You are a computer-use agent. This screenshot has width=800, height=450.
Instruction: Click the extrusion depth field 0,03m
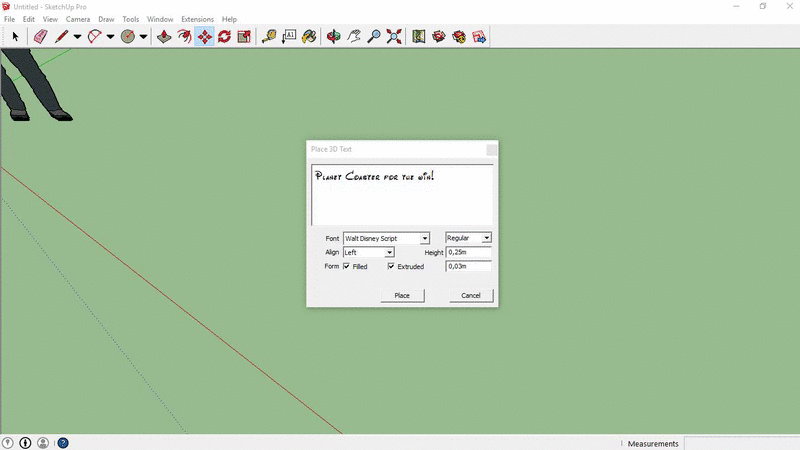tap(468, 266)
